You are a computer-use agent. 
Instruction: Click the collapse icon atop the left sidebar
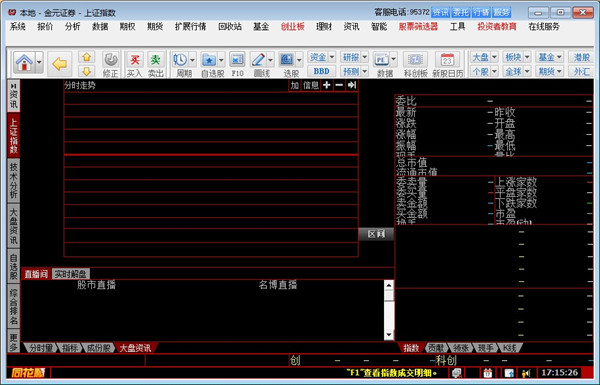pos(13,86)
